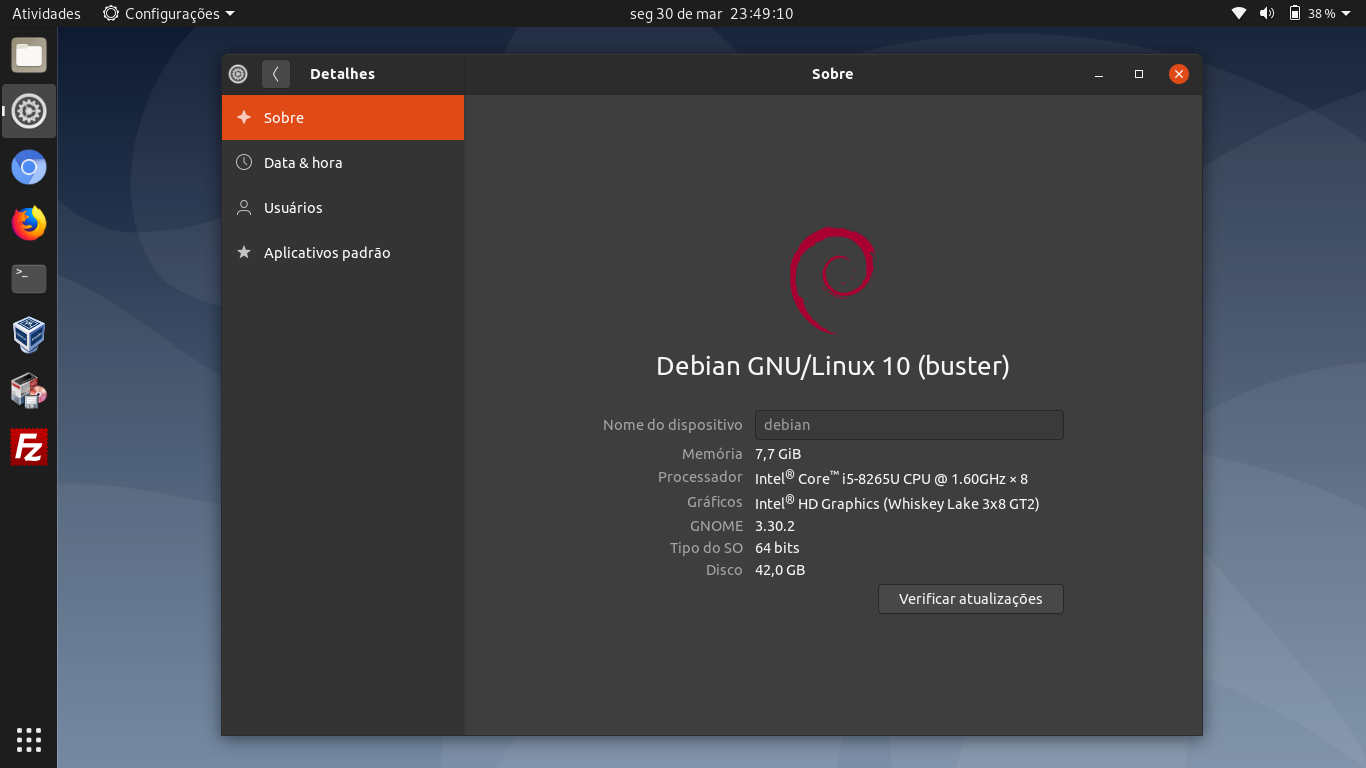Launch Chromium from the dock

(29, 167)
